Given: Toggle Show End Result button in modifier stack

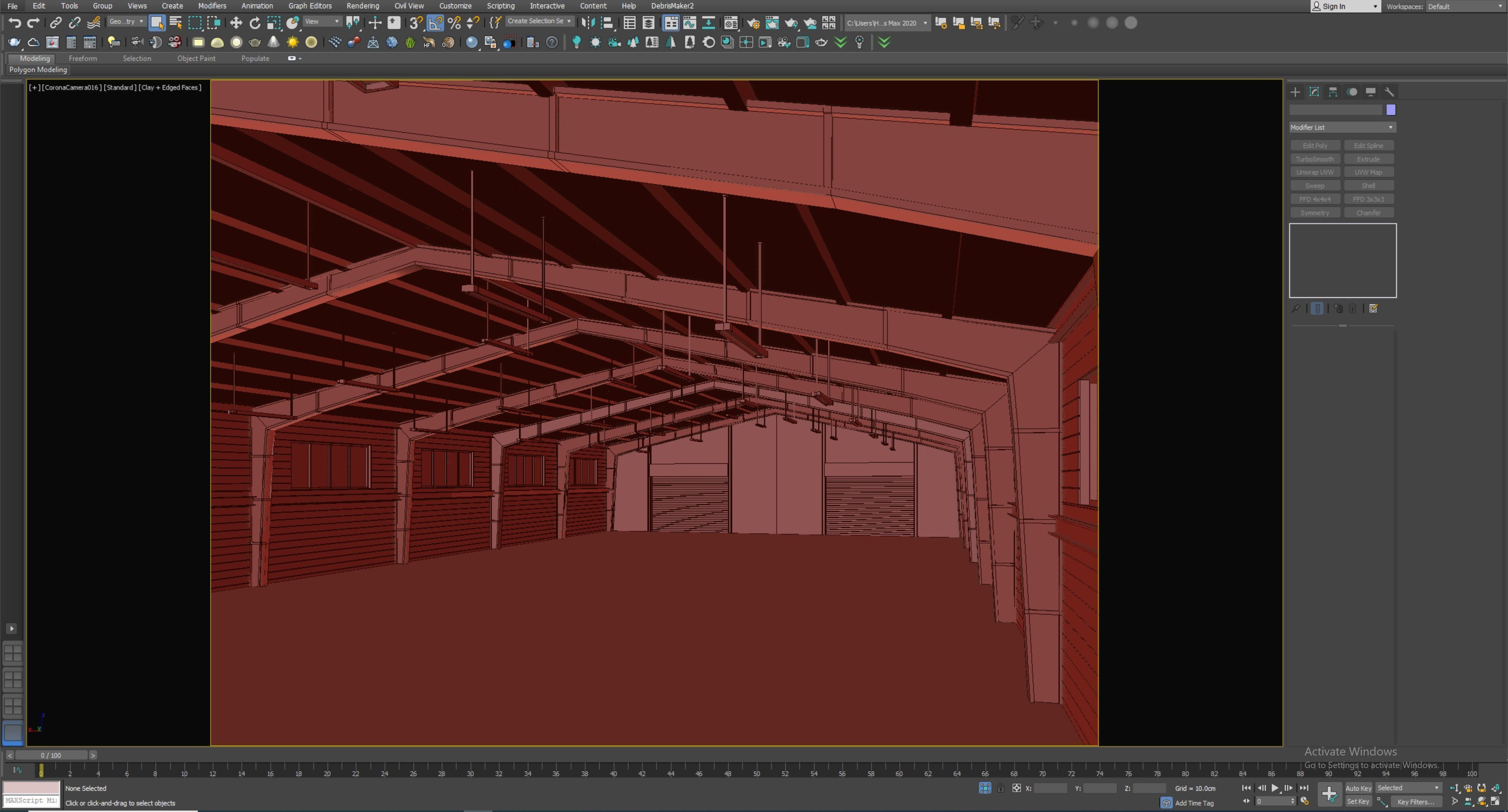Looking at the screenshot, I should coord(1317,309).
